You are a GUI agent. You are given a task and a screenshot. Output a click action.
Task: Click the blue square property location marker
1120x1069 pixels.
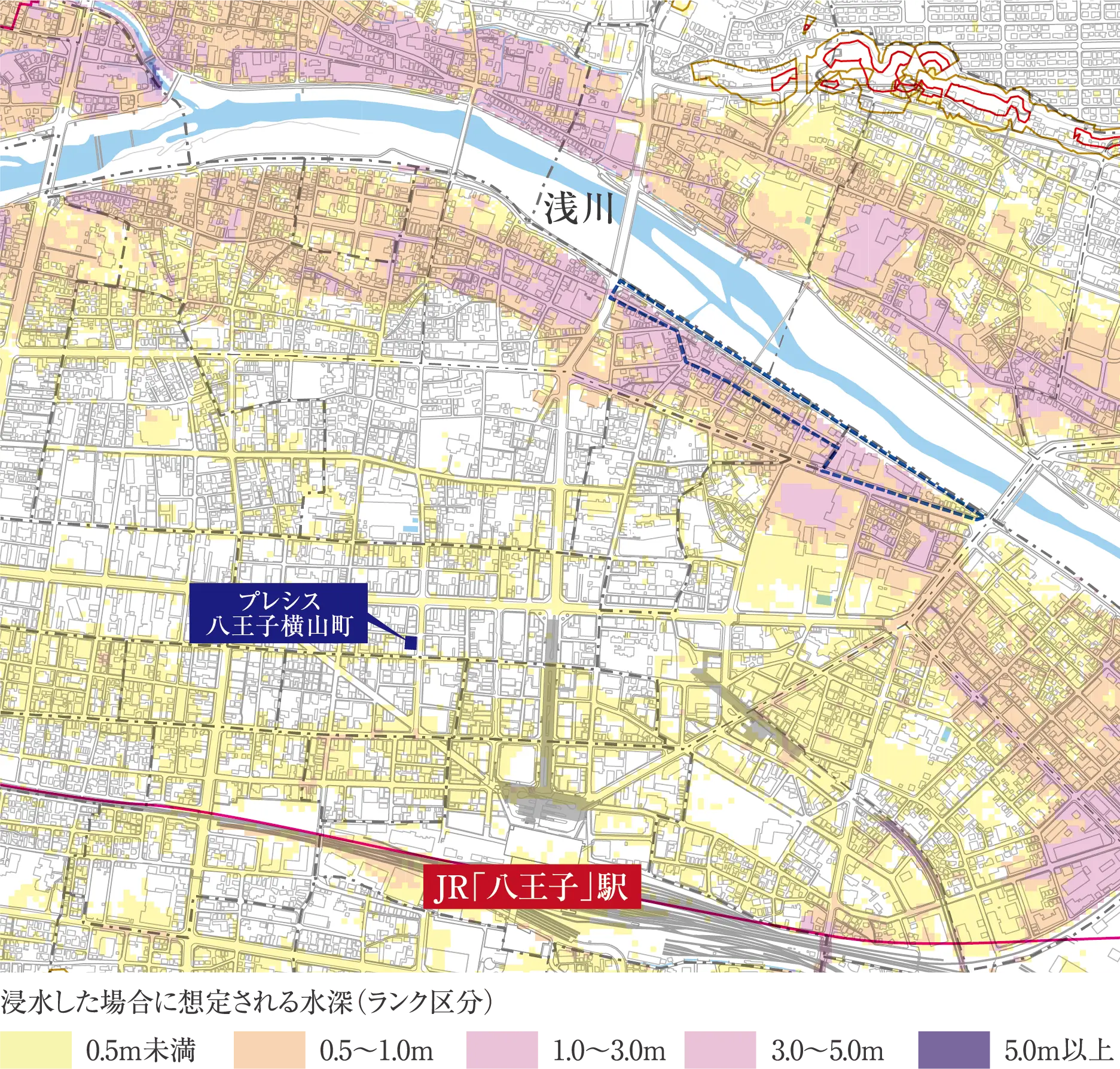coord(410,643)
